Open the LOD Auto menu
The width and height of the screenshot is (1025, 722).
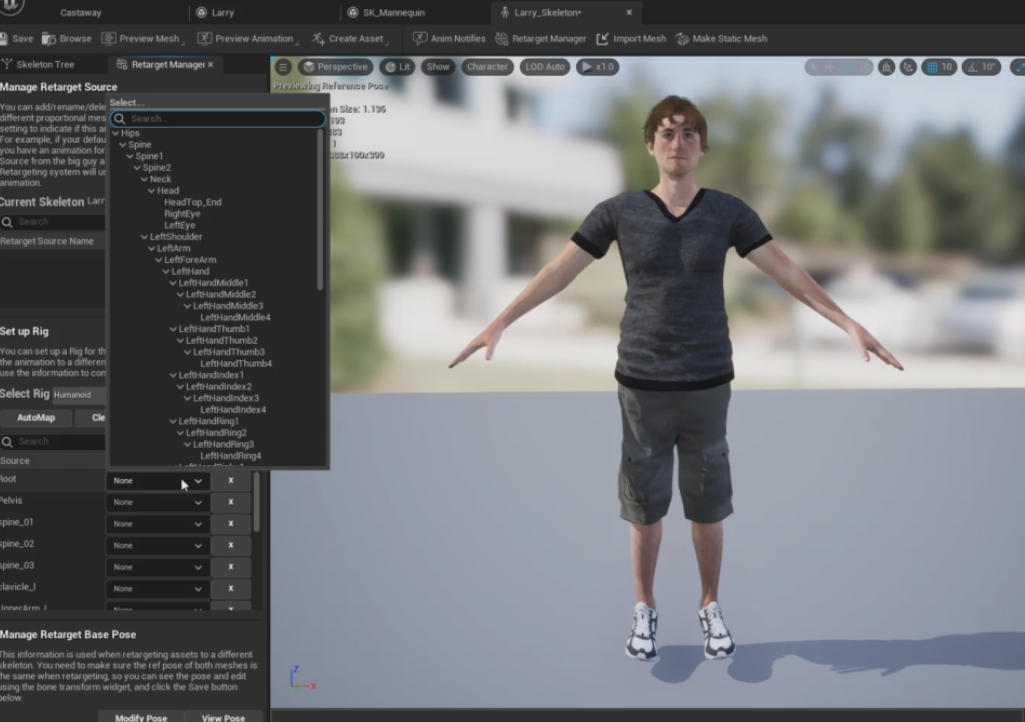(x=545, y=67)
